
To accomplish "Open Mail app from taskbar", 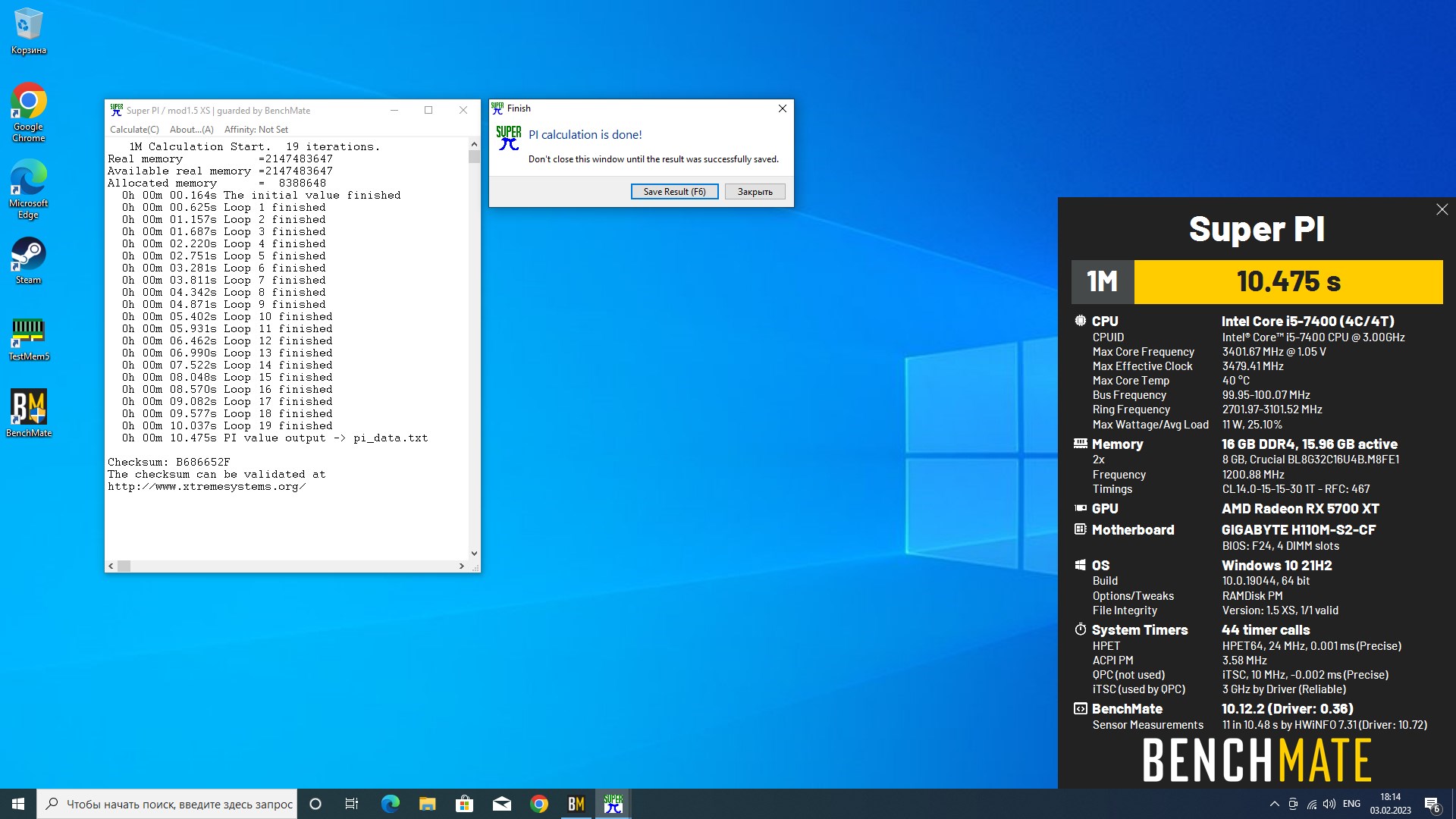I will (x=502, y=804).
